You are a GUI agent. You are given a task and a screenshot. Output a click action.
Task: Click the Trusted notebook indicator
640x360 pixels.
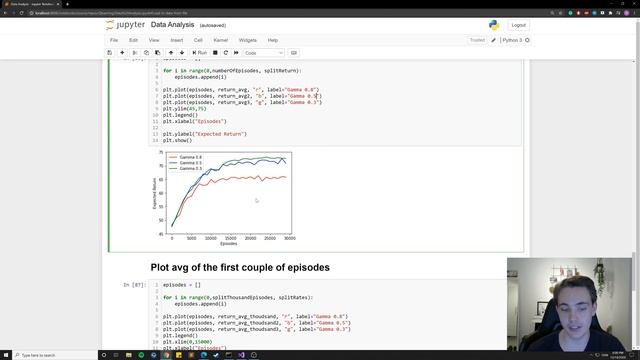[x=477, y=40]
